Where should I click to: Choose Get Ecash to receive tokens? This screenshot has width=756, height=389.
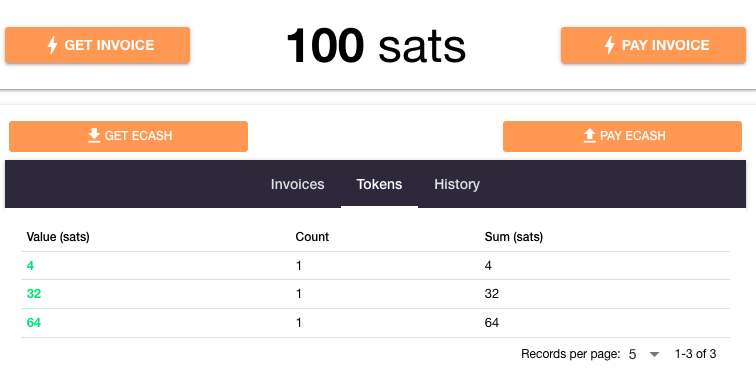coord(128,136)
